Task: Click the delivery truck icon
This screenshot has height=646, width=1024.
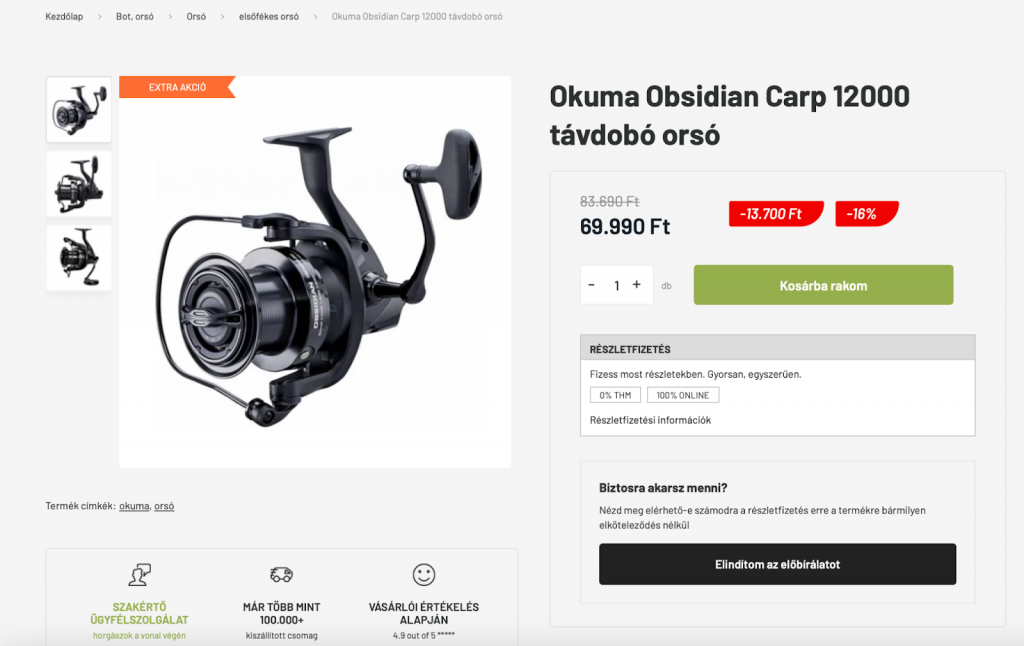Action: (x=281, y=574)
